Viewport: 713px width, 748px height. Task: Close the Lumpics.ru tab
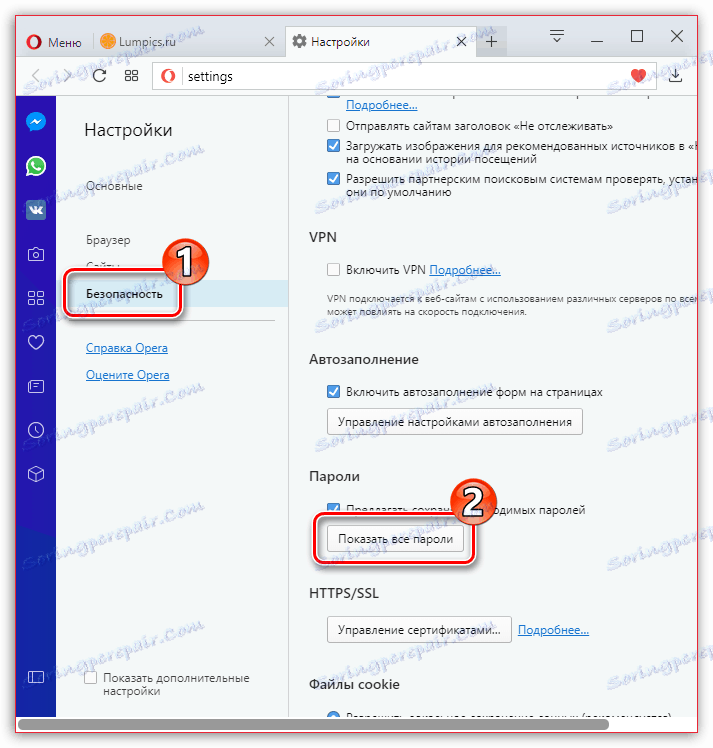(269, 42)
